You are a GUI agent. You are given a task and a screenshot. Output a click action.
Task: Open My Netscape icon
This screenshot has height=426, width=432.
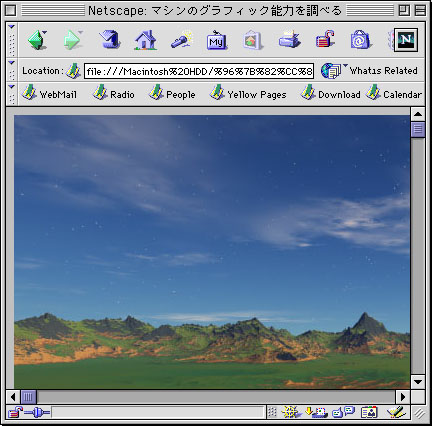(217, 40)
